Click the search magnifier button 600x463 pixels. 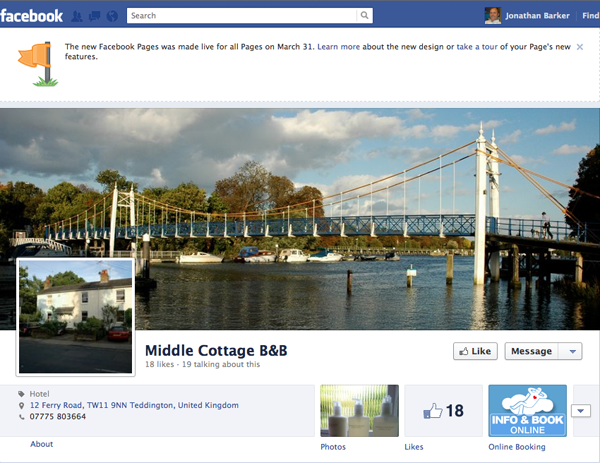pyautogui.click(x=364, y=15)
